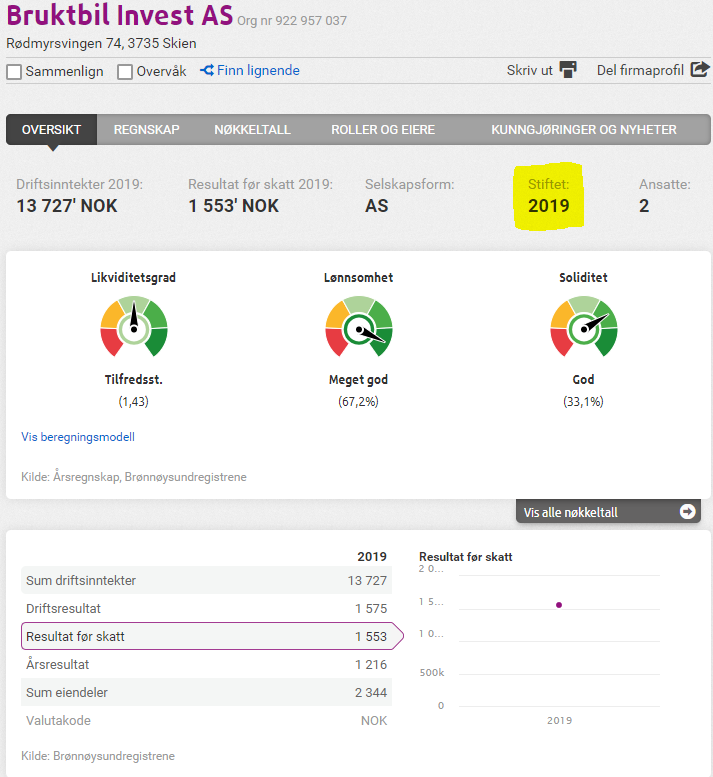Screen dimensions: 713x777
Task: Click the address Rødmyrsvingen 74, 3735 Skien
Action: pos(101,44)
